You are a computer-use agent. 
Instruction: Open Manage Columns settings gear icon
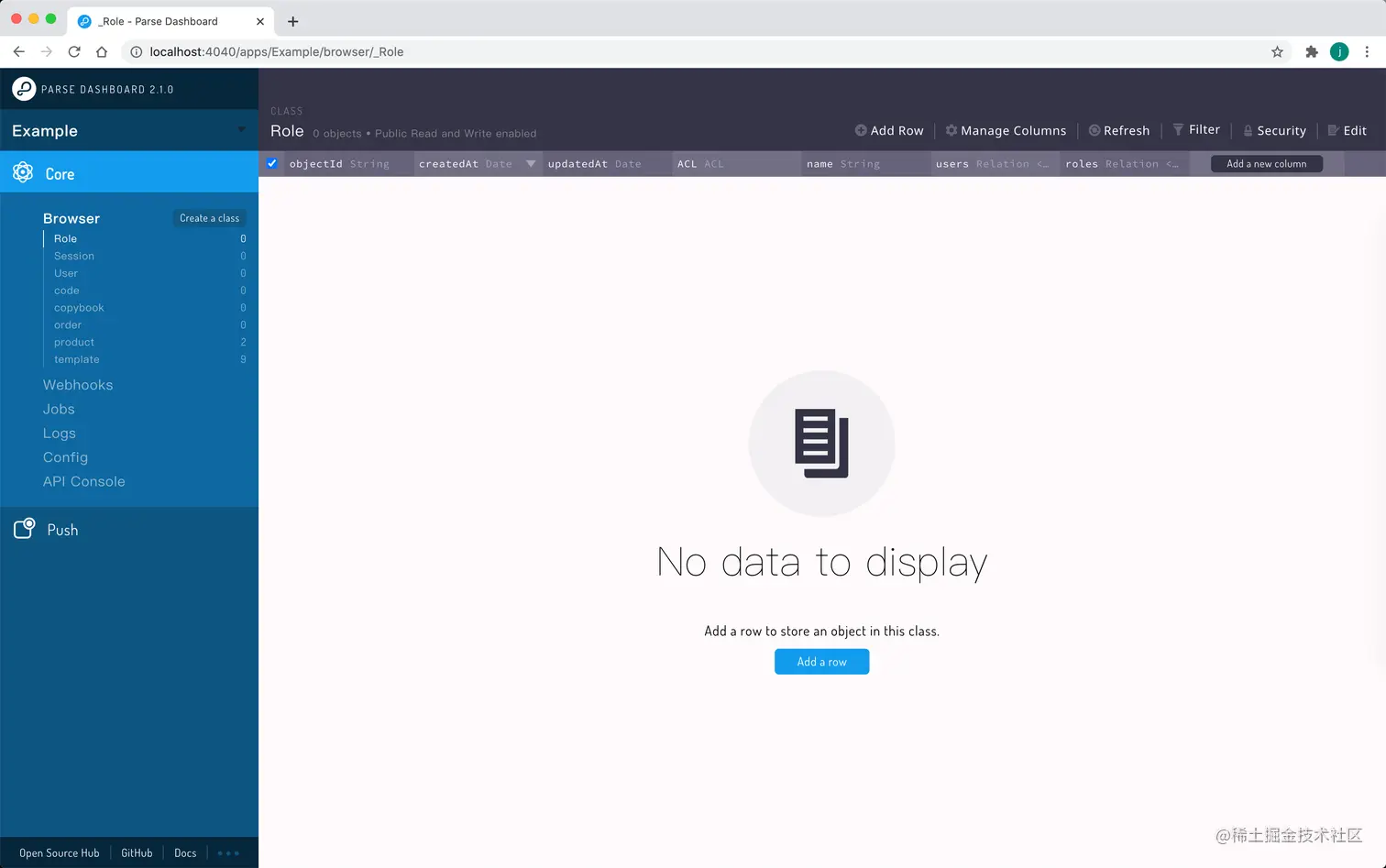pyautogui.click(x=951, y=130)
